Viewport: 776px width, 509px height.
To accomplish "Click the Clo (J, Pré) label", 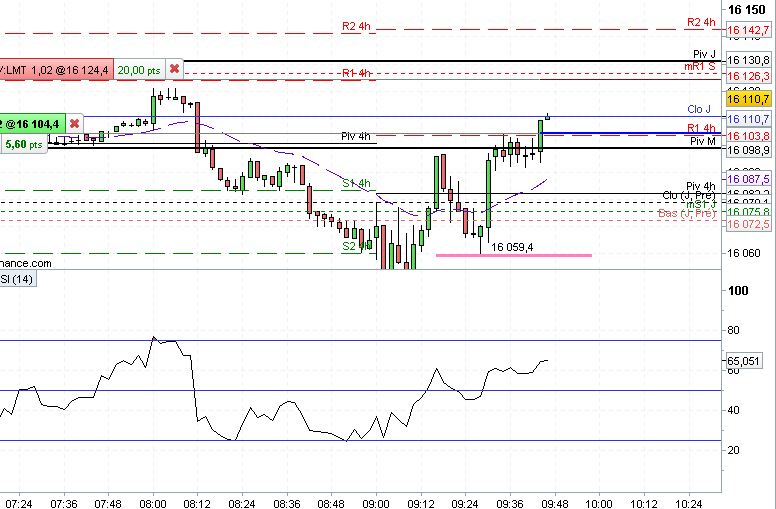I will 689,196.
